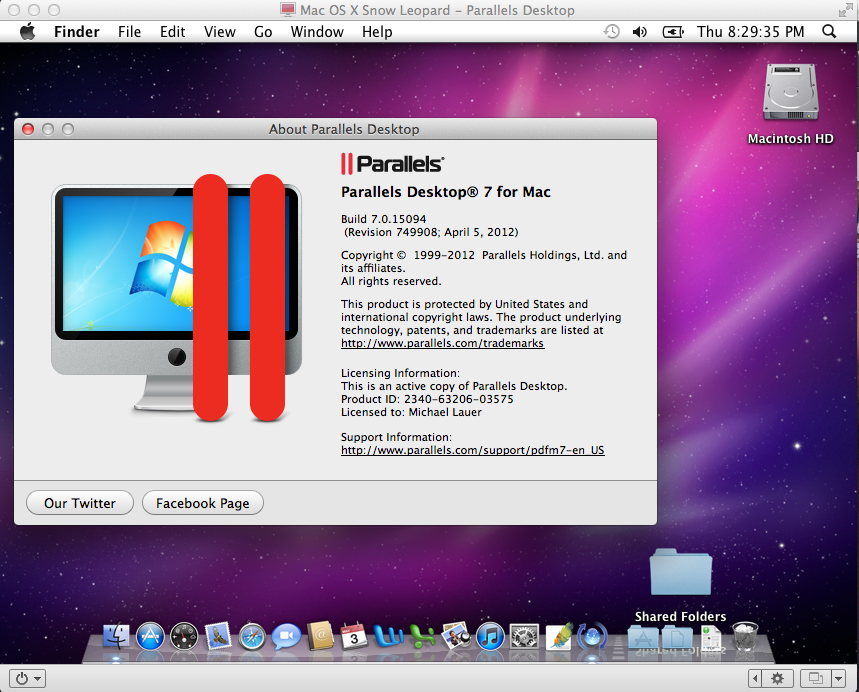Open the Mail stamp icon in Dock
Screen dimensions: 859x692
pos(218,637)
